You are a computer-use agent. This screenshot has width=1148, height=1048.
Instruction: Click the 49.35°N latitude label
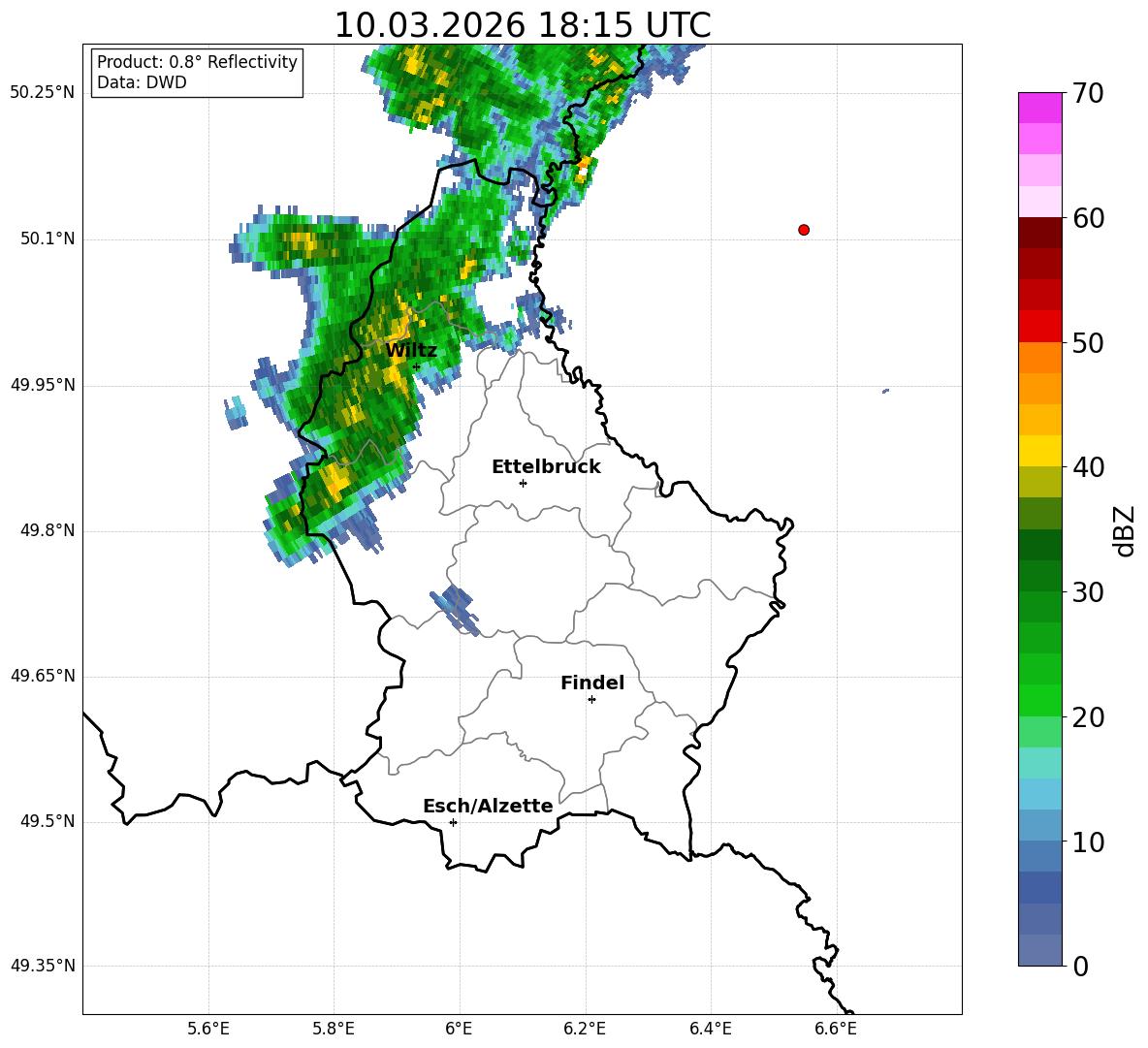pyautogui.click(x=43, y=966)
